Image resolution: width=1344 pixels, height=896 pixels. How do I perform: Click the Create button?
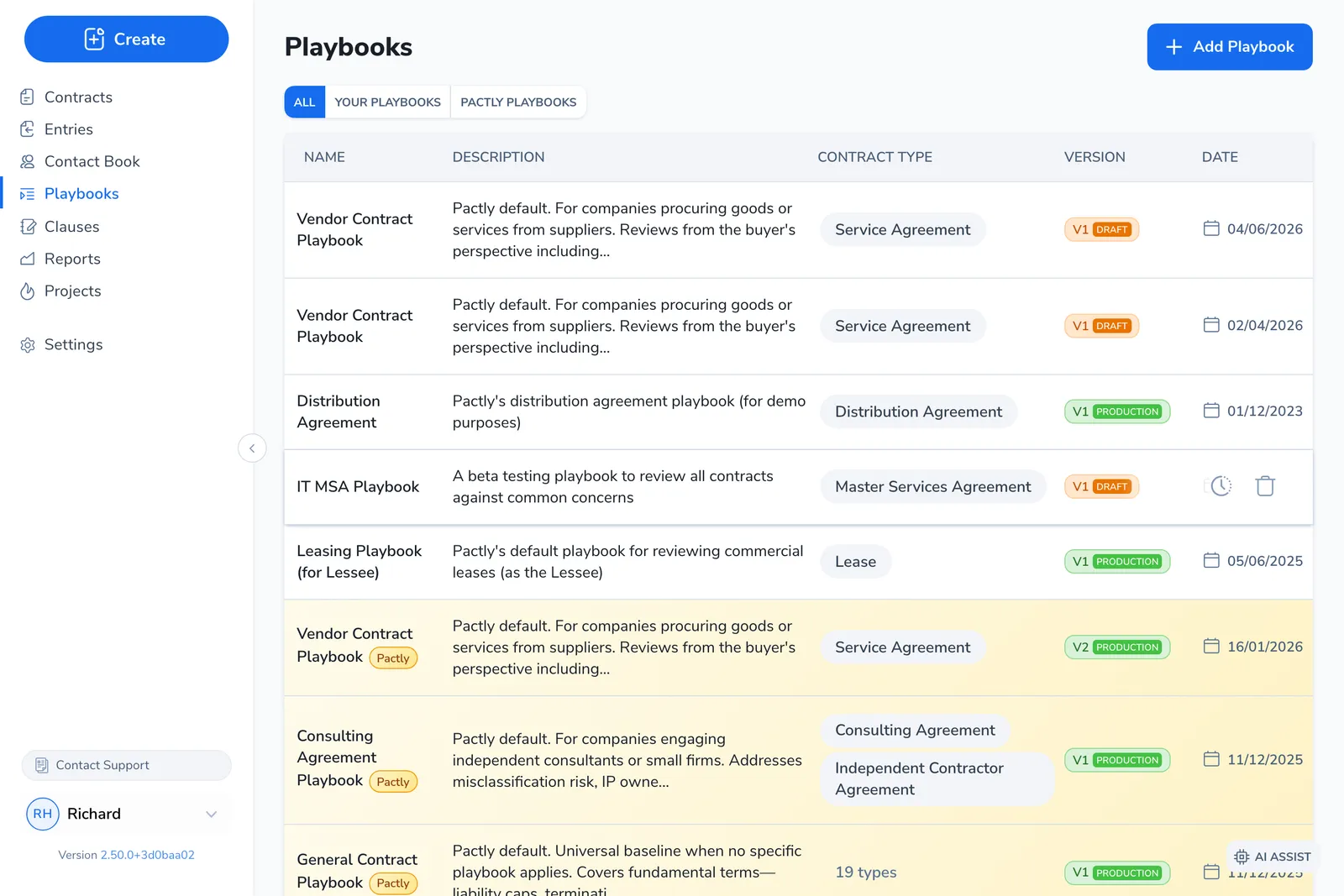[126, 39]
